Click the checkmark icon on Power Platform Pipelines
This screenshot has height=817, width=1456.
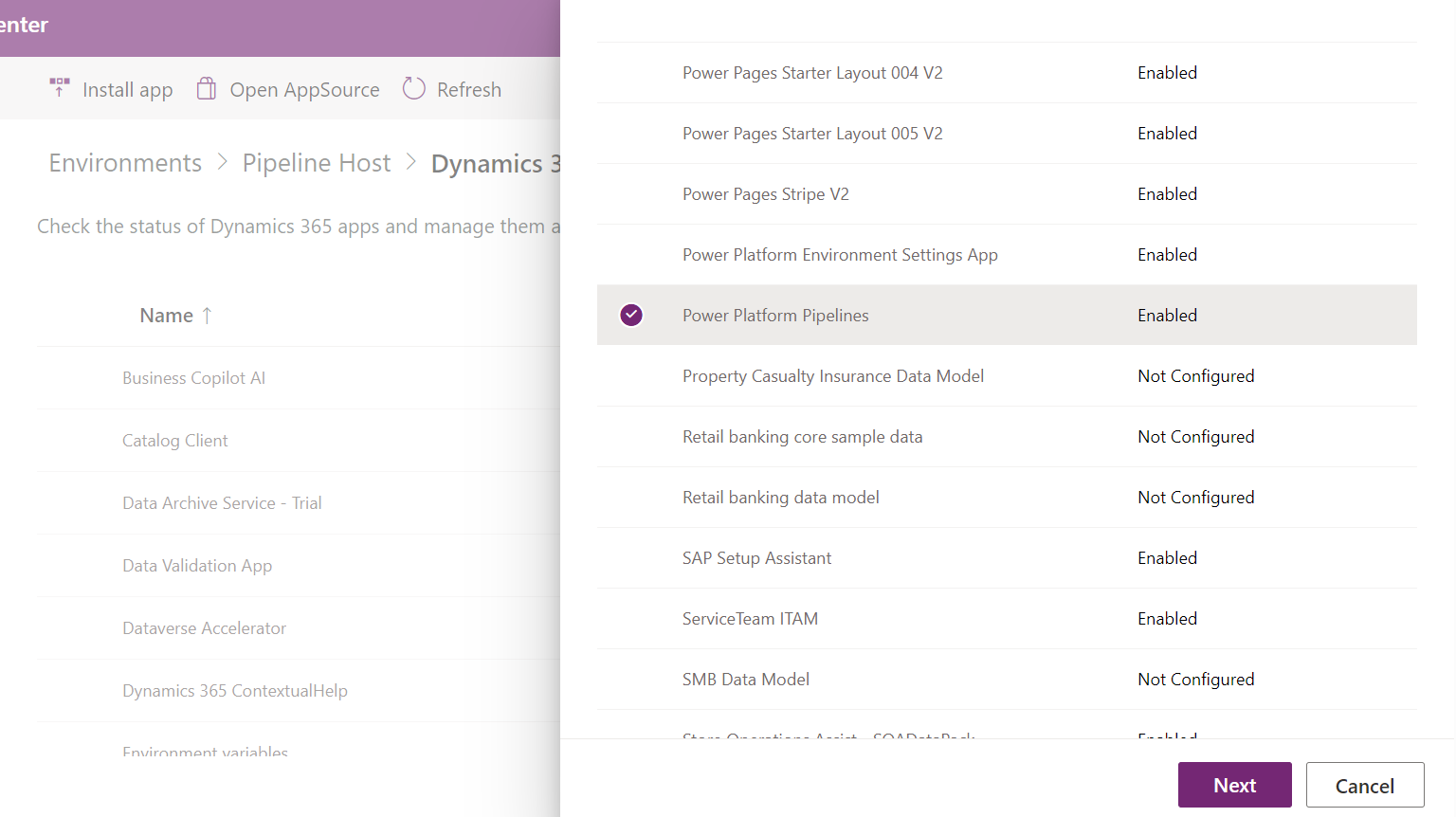pyautogui.click(x=631, y=315)
